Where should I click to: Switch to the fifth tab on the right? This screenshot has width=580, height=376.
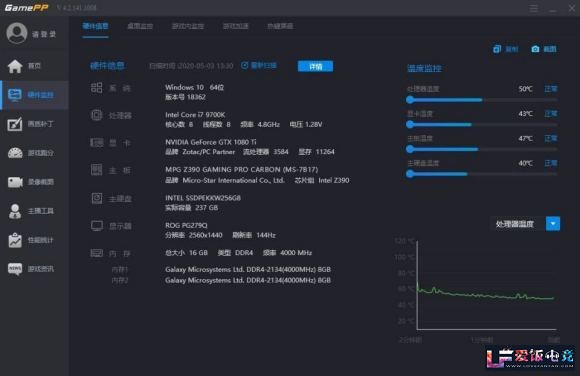coord(280,26)
